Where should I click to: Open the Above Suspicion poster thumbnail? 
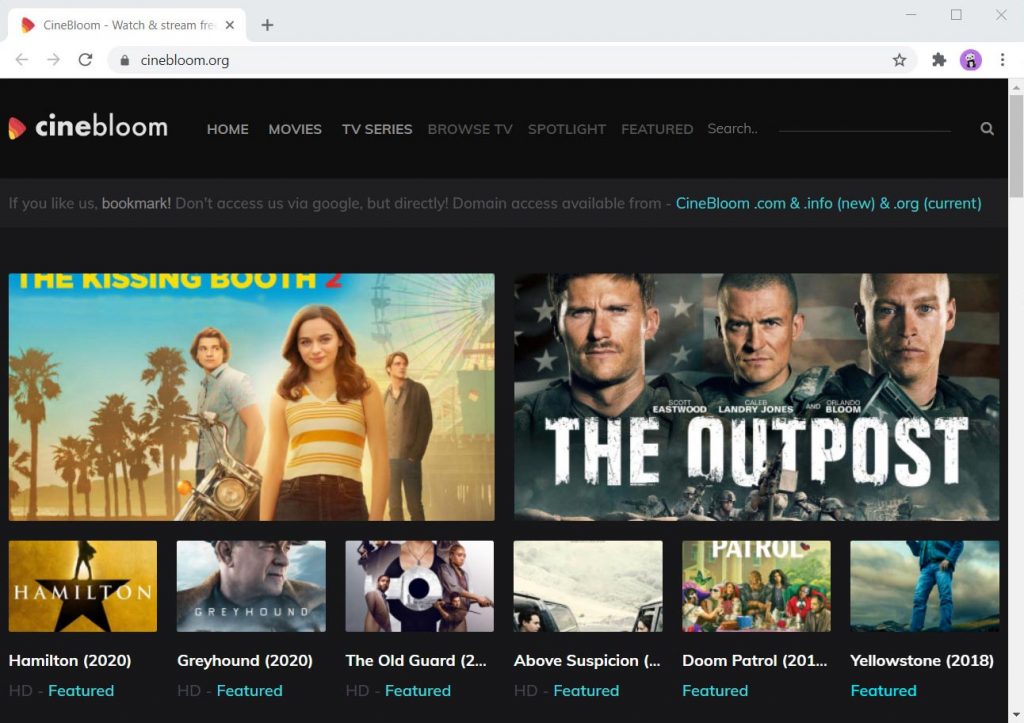point(588,586)
